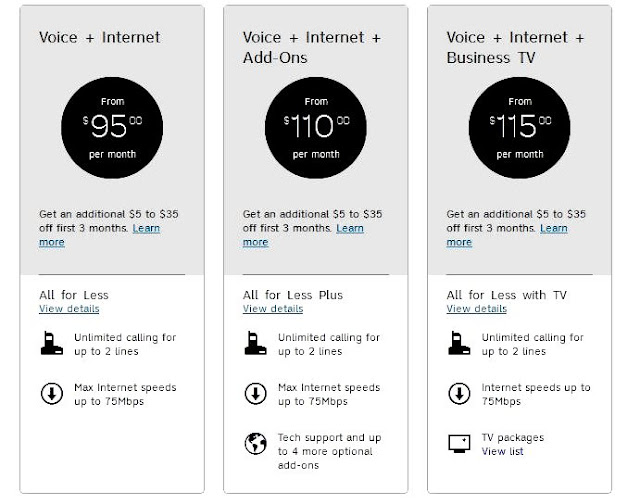The image size is (640, 504).
Task: Open View details under All for Less with TV
Action: [x=478, y=309]
